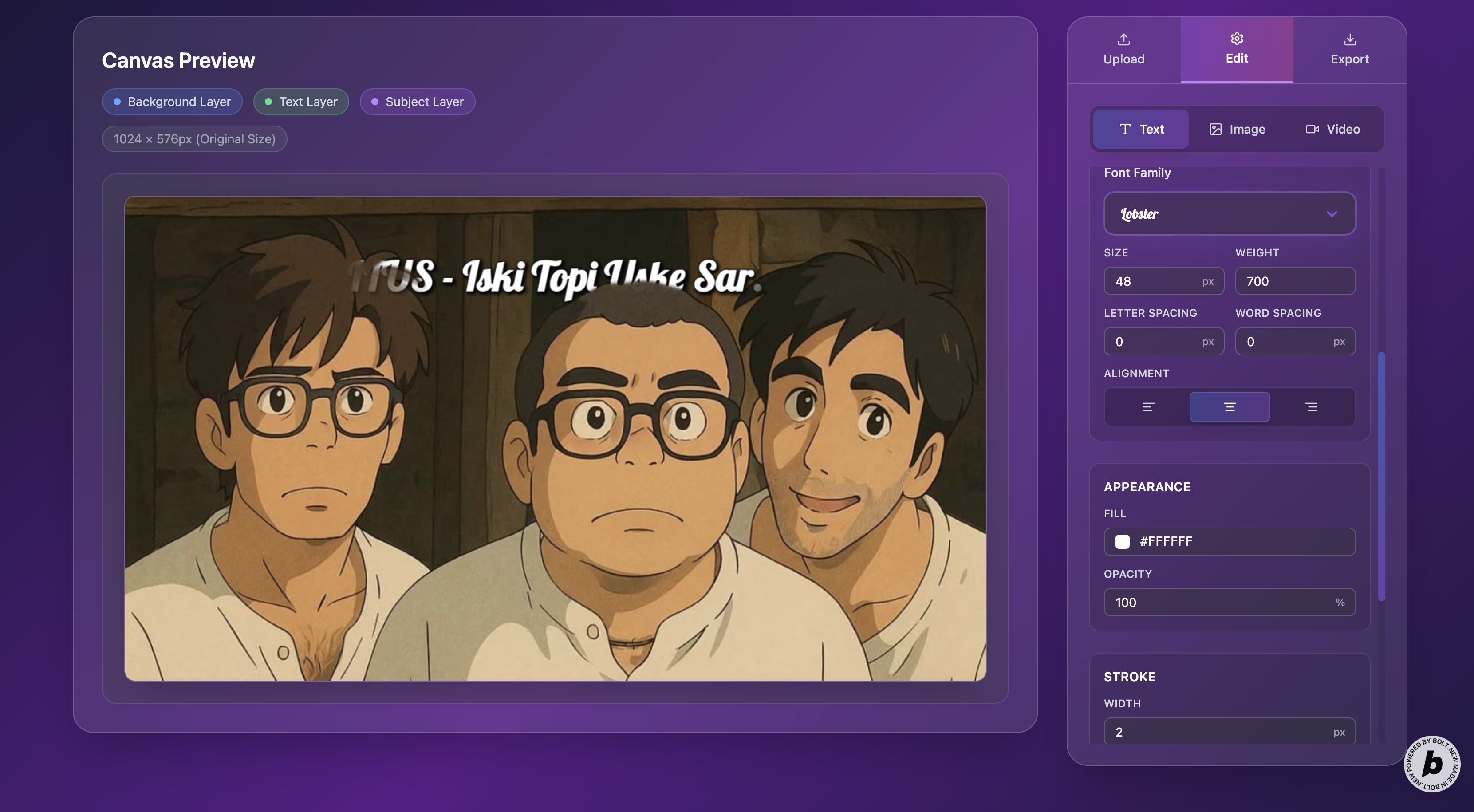
Task: Switch to the Image tab
Action: coord(1237,129)
